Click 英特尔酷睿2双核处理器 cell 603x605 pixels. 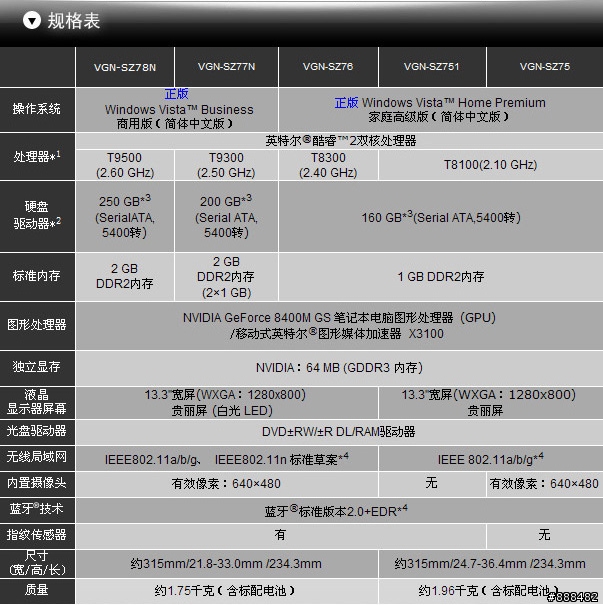[340, 141]
